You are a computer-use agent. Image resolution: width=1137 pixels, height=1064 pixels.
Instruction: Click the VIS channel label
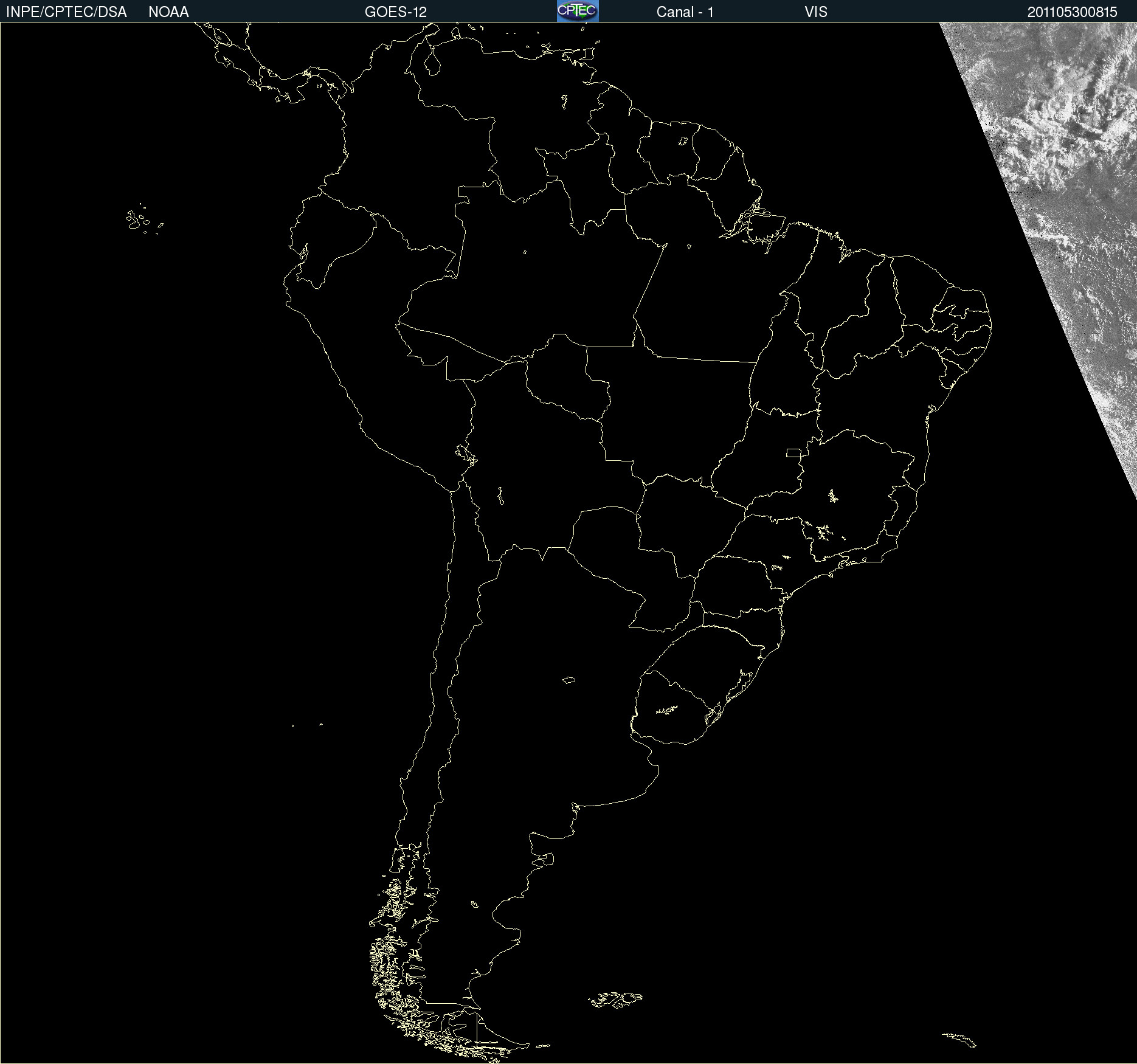pyautogui.click(x=816, y=12)
